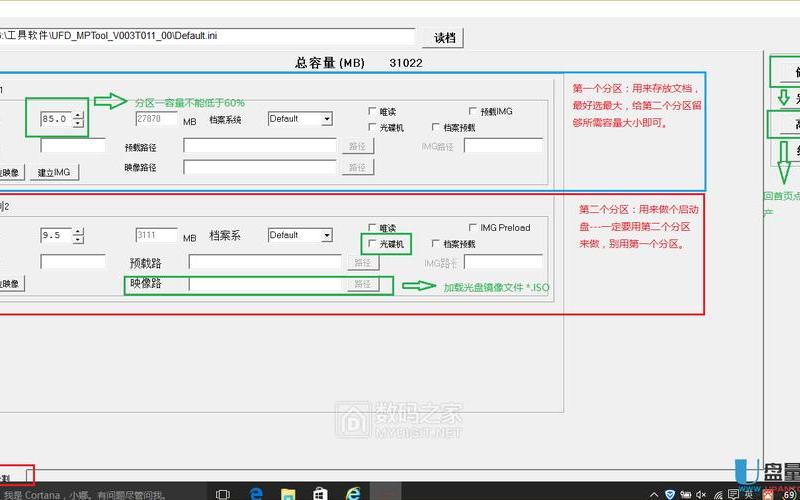This screenshot has width=800, height=500.
Task: Click the 建立IMG button
Action: [x=54, y=172]
